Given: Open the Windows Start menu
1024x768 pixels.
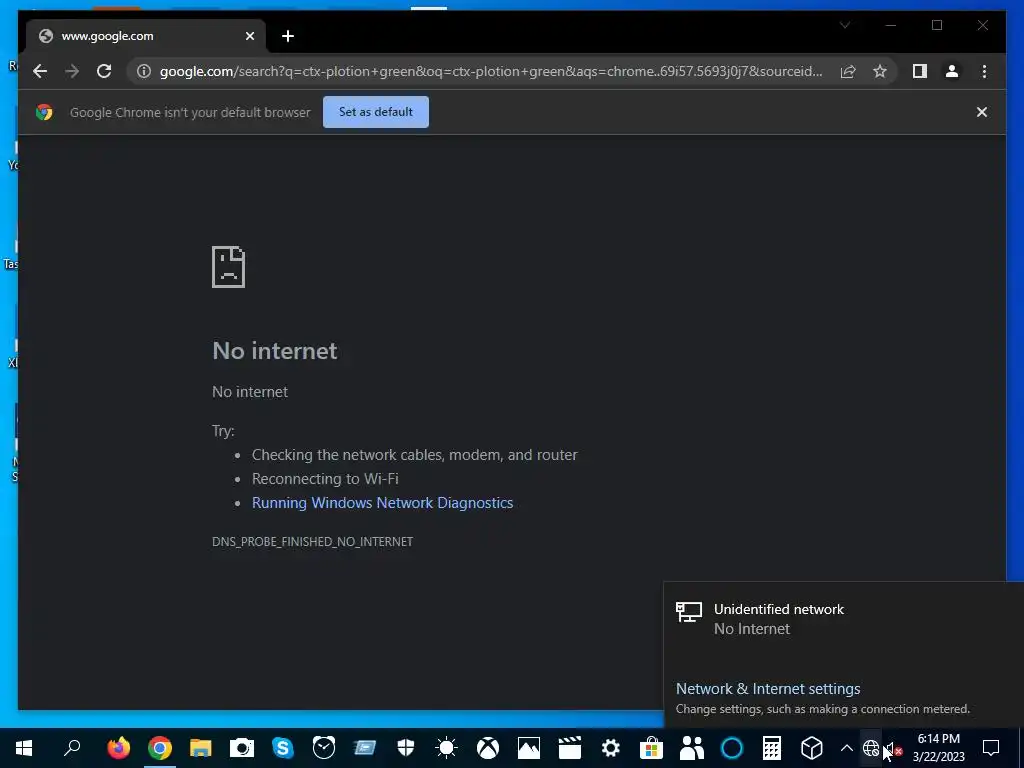Looking at the screenshot, I should pyautogui.click(x=24, y=748).
